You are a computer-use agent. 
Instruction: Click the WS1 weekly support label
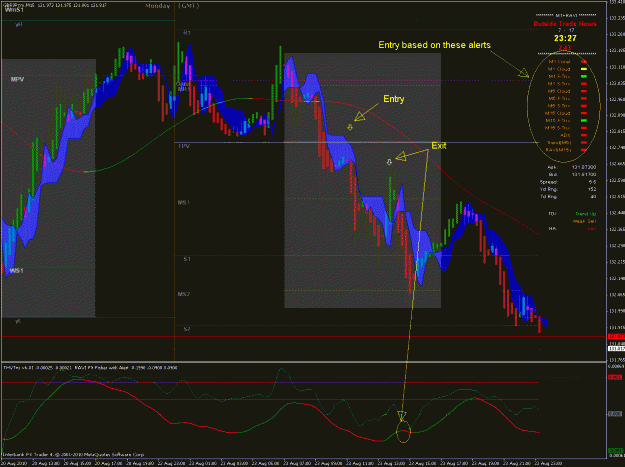[x=16, y=271]
